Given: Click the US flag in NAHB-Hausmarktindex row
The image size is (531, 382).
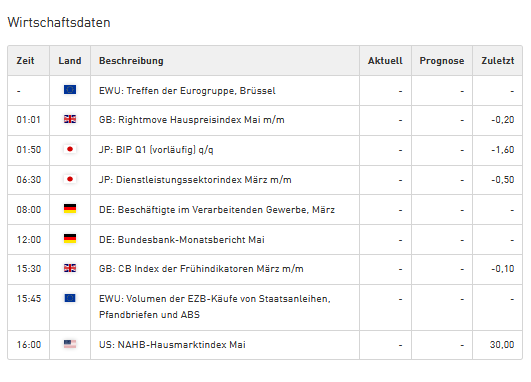Looking at the screenshot, I should (70, 344).
